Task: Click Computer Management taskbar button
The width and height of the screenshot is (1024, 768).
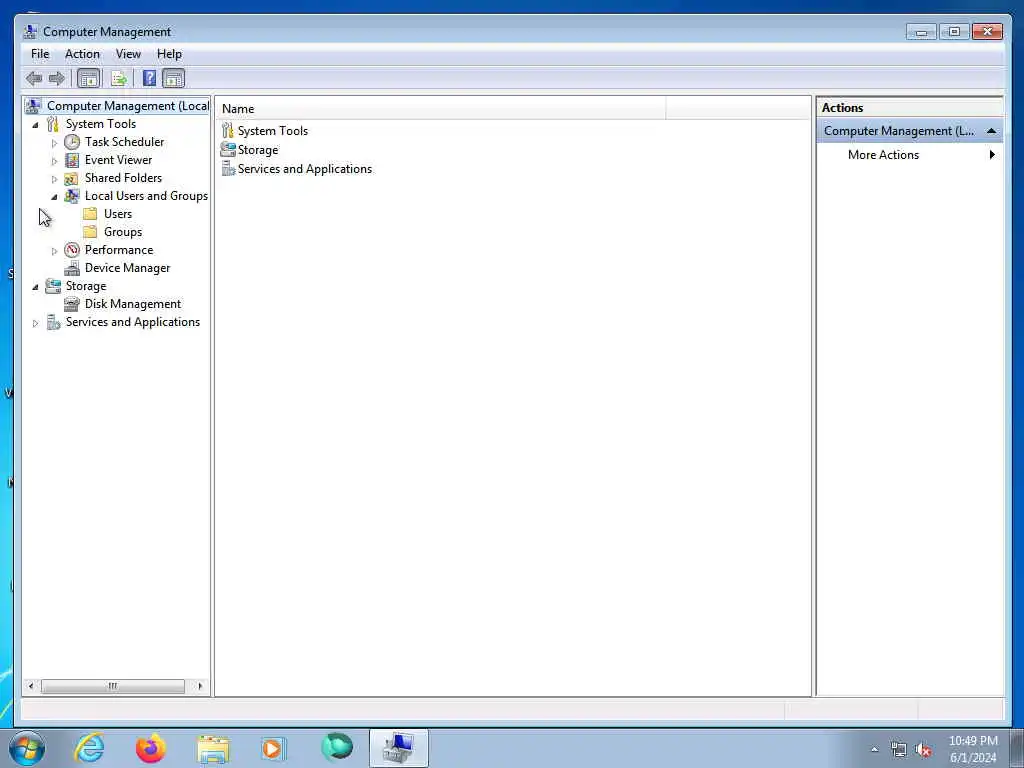Action: [398, 748]
